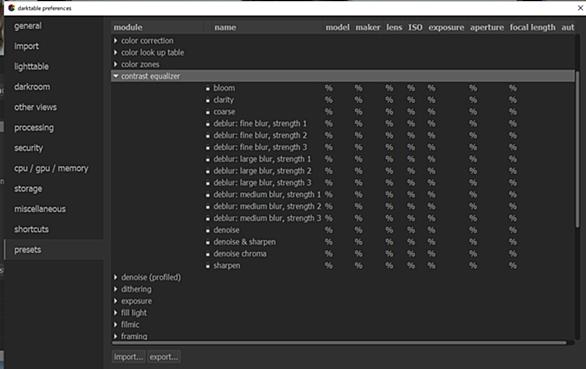Click the import... button
Screen dimensions: 586x369
[x=129, y=357]
